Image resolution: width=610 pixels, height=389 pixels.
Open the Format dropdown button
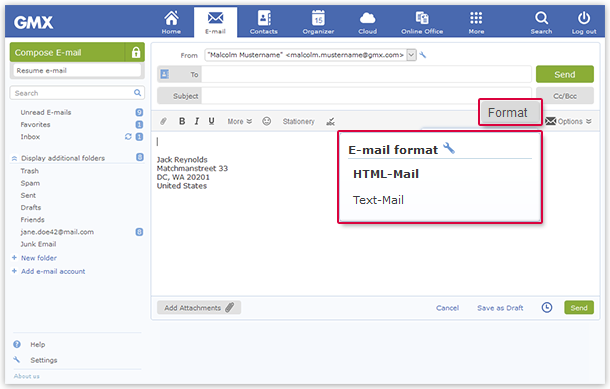510,112
